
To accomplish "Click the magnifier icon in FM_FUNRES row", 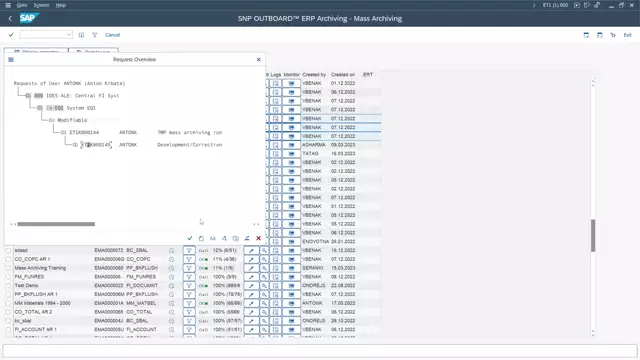I will point(264,277).
